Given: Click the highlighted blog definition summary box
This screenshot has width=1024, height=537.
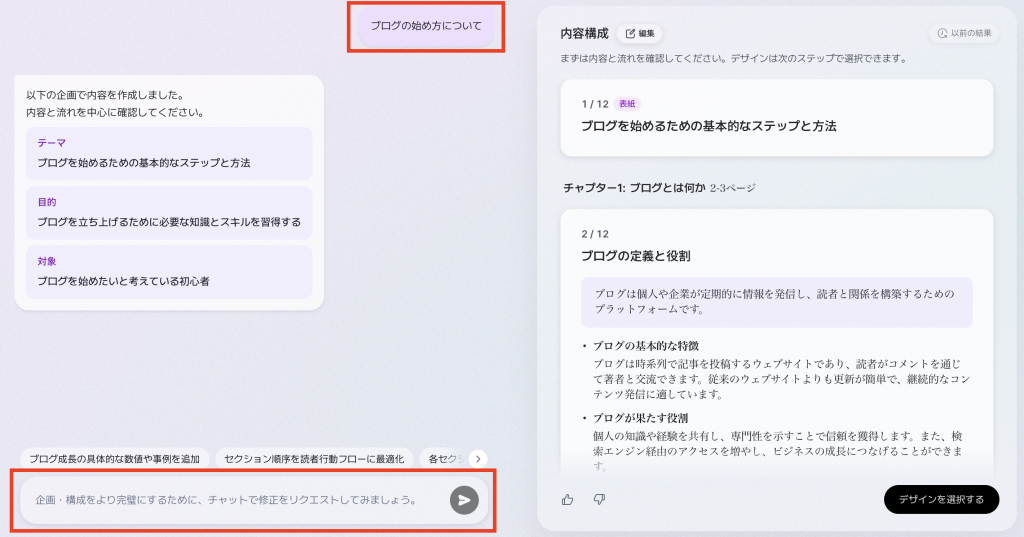Looking at the screenshot, I should (776, 302).
